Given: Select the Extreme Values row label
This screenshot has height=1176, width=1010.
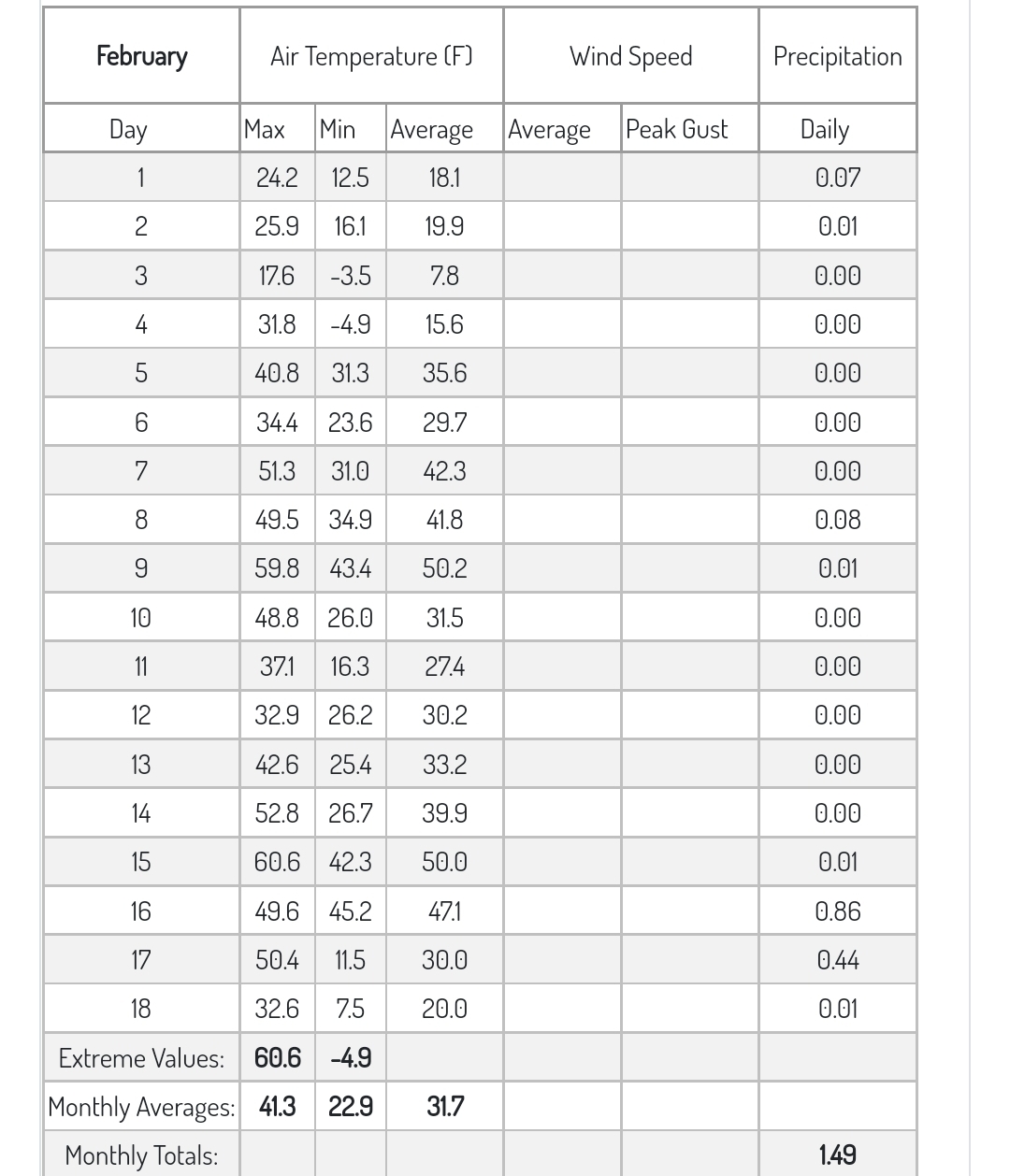Looking at the screenshot, I should pyautogui.click(x=141, y=1058).
